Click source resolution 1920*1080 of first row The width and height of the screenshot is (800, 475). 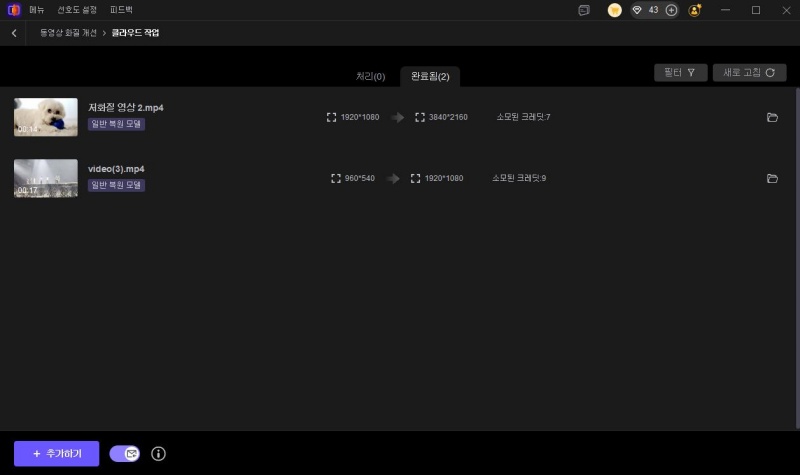coord(360,117)
